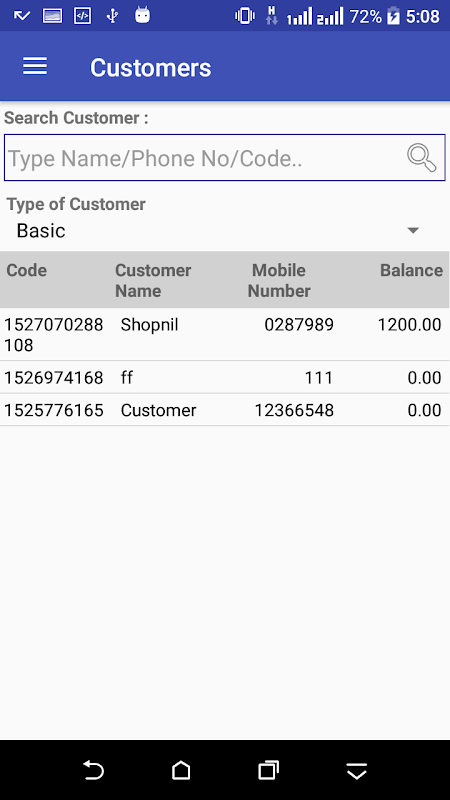The width and height of the screenshot is (450, 800).
Task: Select the Basic customer type spinner
Action: (224, 231)
